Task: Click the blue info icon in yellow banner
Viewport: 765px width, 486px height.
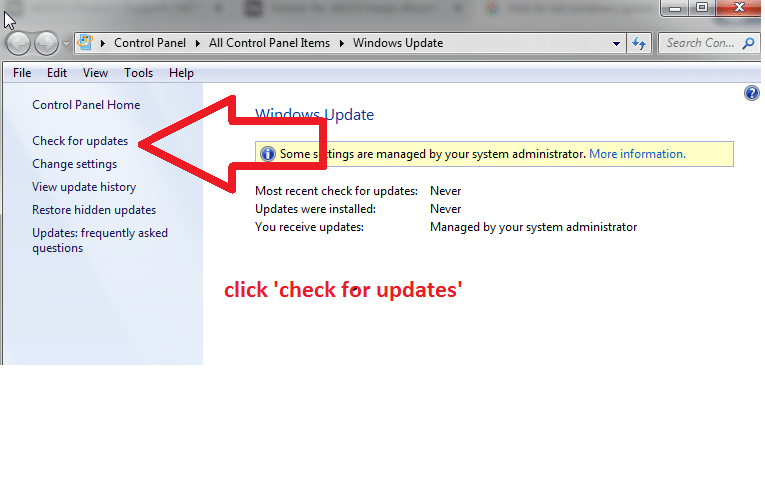Action: pos(267,154)
